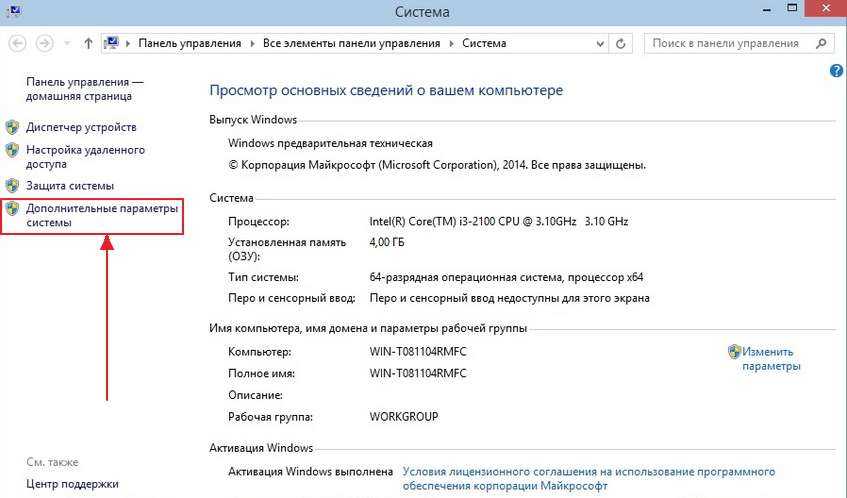The width and height of the screenshot is (847, 498).
Task: Open Help via the blue question mark
Action: coord(837,71)
